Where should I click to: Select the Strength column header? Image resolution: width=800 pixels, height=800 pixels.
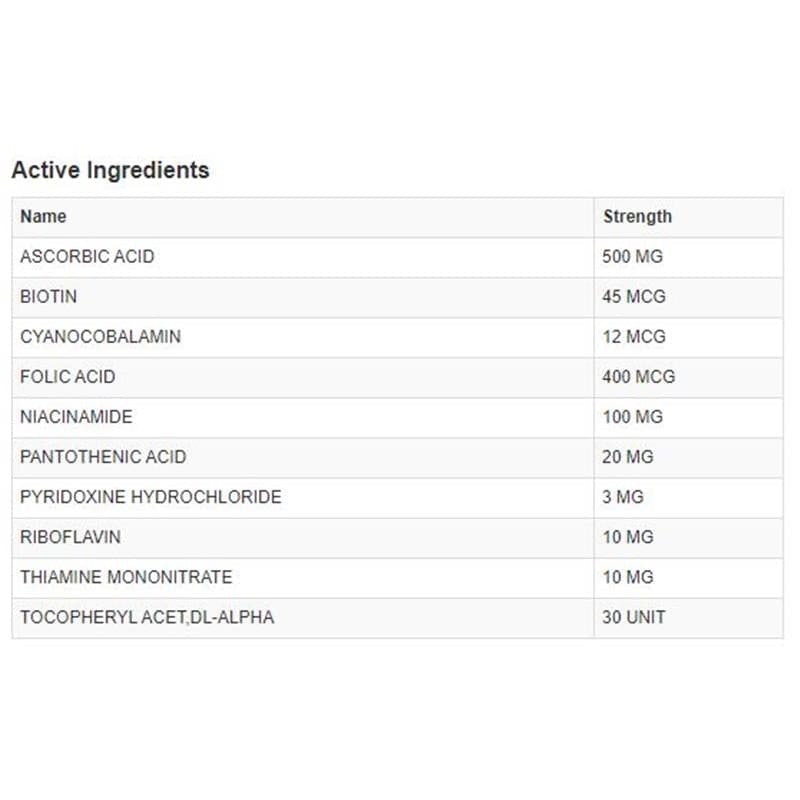(637, 217)
